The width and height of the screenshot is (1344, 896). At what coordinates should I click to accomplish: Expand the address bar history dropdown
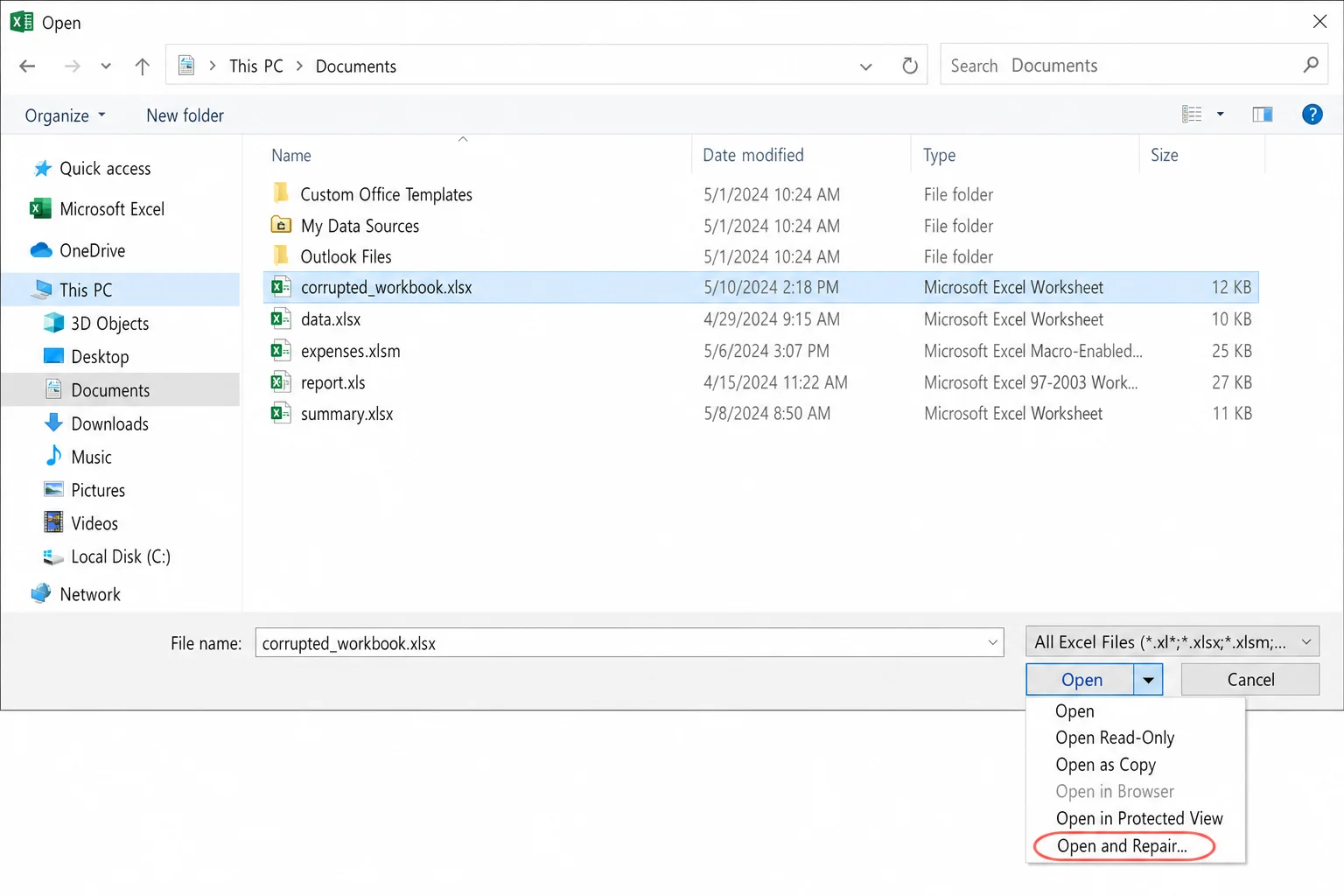865,66
